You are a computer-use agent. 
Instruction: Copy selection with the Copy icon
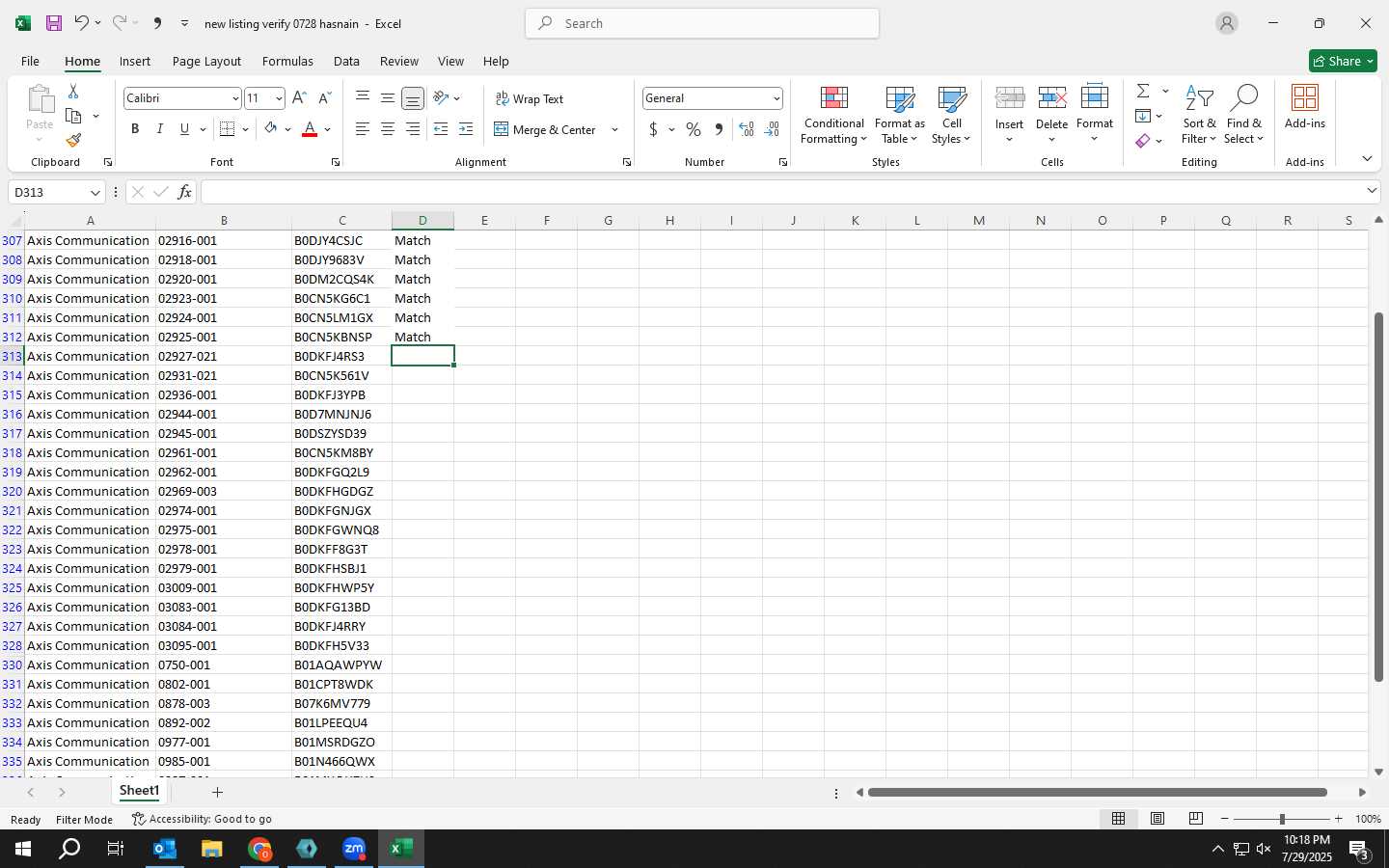[73, 116]
